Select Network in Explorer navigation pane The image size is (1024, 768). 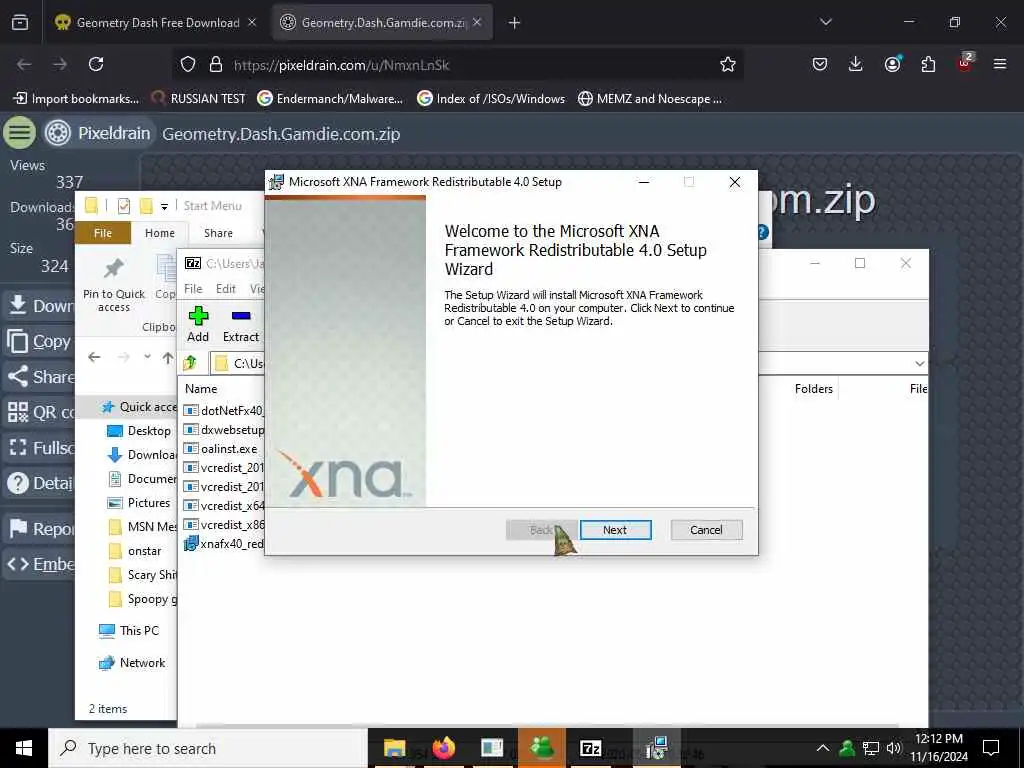[x=132, y=663]
